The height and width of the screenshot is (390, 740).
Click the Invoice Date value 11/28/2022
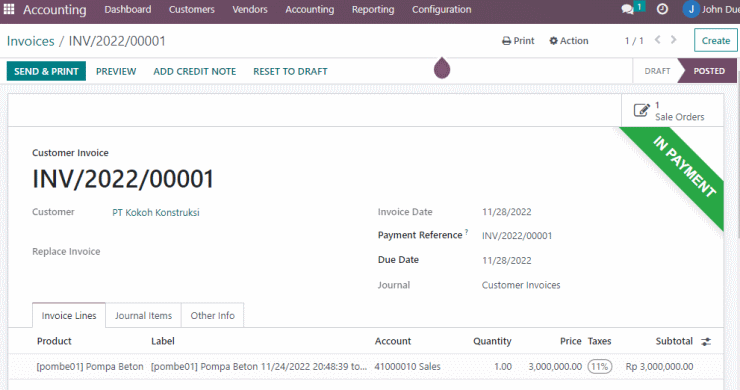[506, 212]
